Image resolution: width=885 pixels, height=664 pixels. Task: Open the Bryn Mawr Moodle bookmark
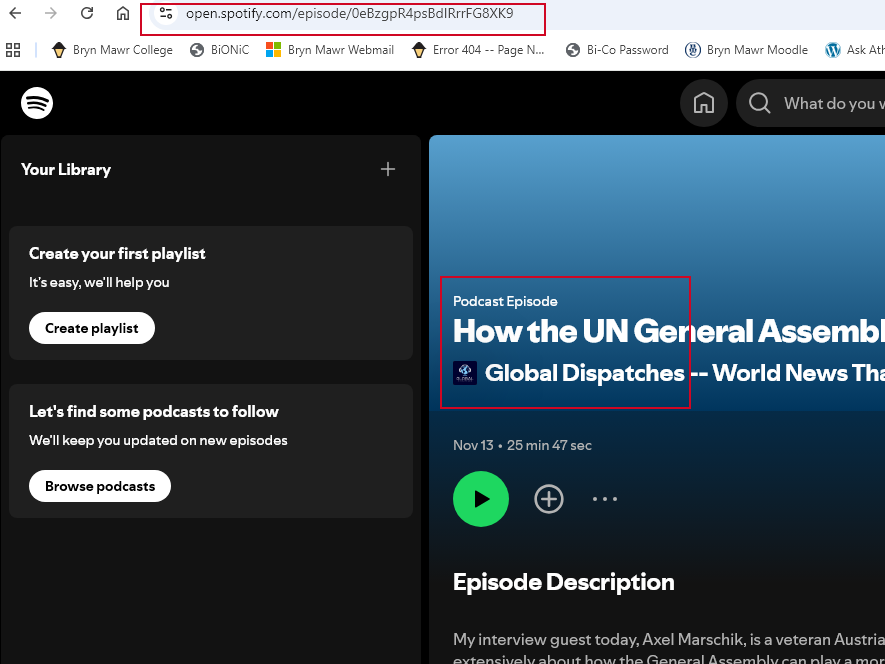click(x=746, y=50)
